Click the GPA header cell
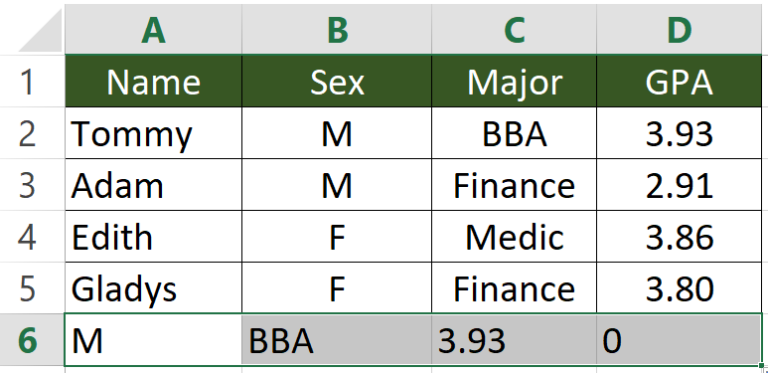 point(679,81)
